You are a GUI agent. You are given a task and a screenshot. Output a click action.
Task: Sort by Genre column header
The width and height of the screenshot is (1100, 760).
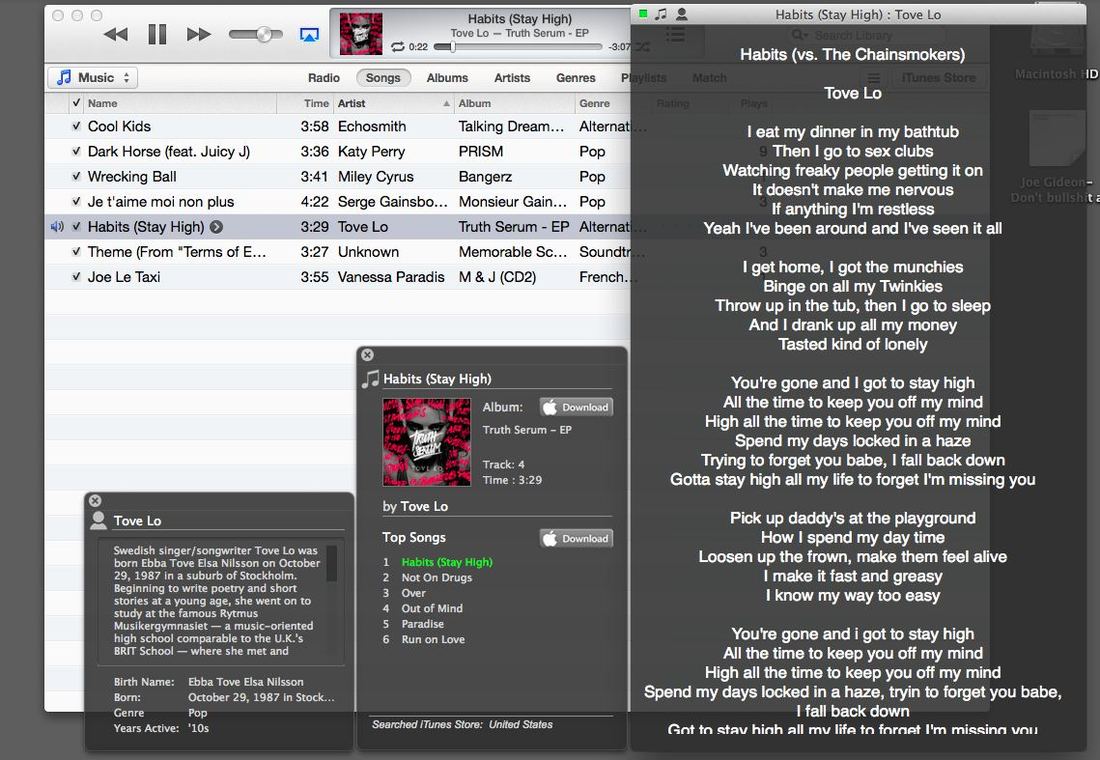[x=603, y=103]
